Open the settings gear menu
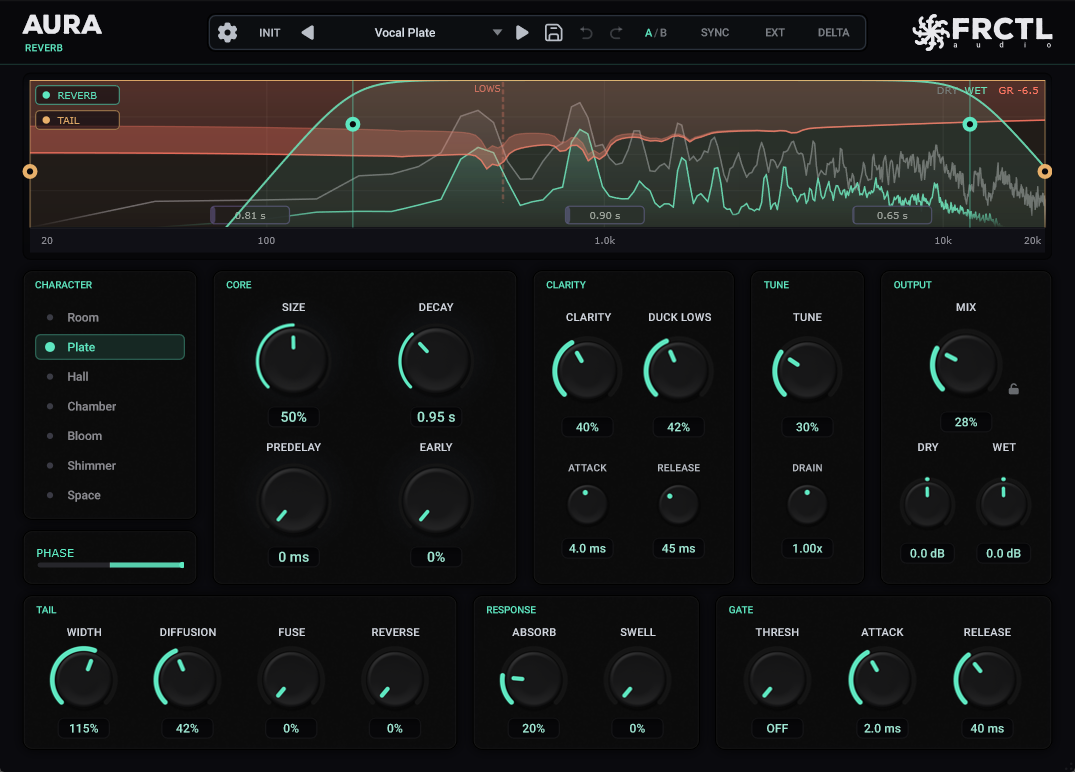This screenshot has width=1075, height=772. [227, 32]
